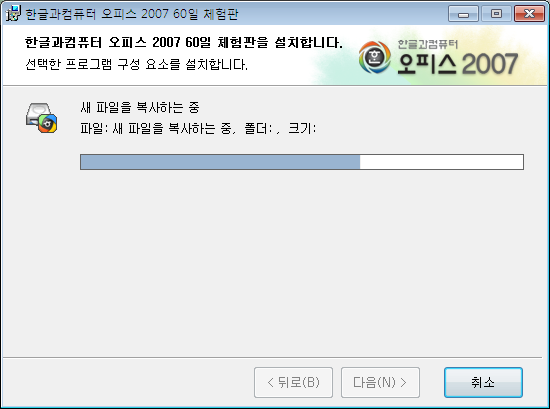
Task: Click the small 한글과컴퓨터 text above logo
Action: pos(428,44)
